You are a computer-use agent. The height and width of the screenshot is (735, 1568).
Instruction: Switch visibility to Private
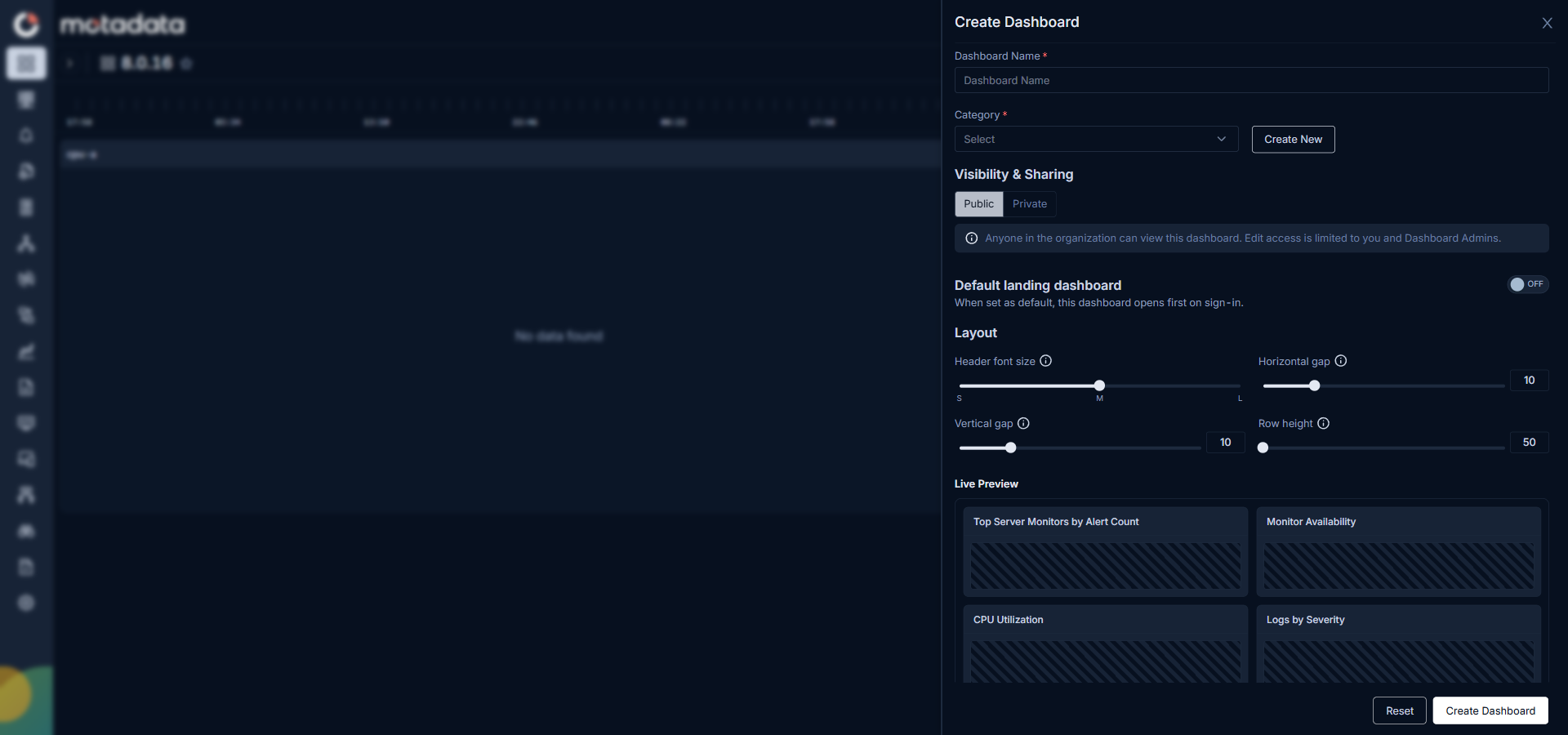[1029, 204]
